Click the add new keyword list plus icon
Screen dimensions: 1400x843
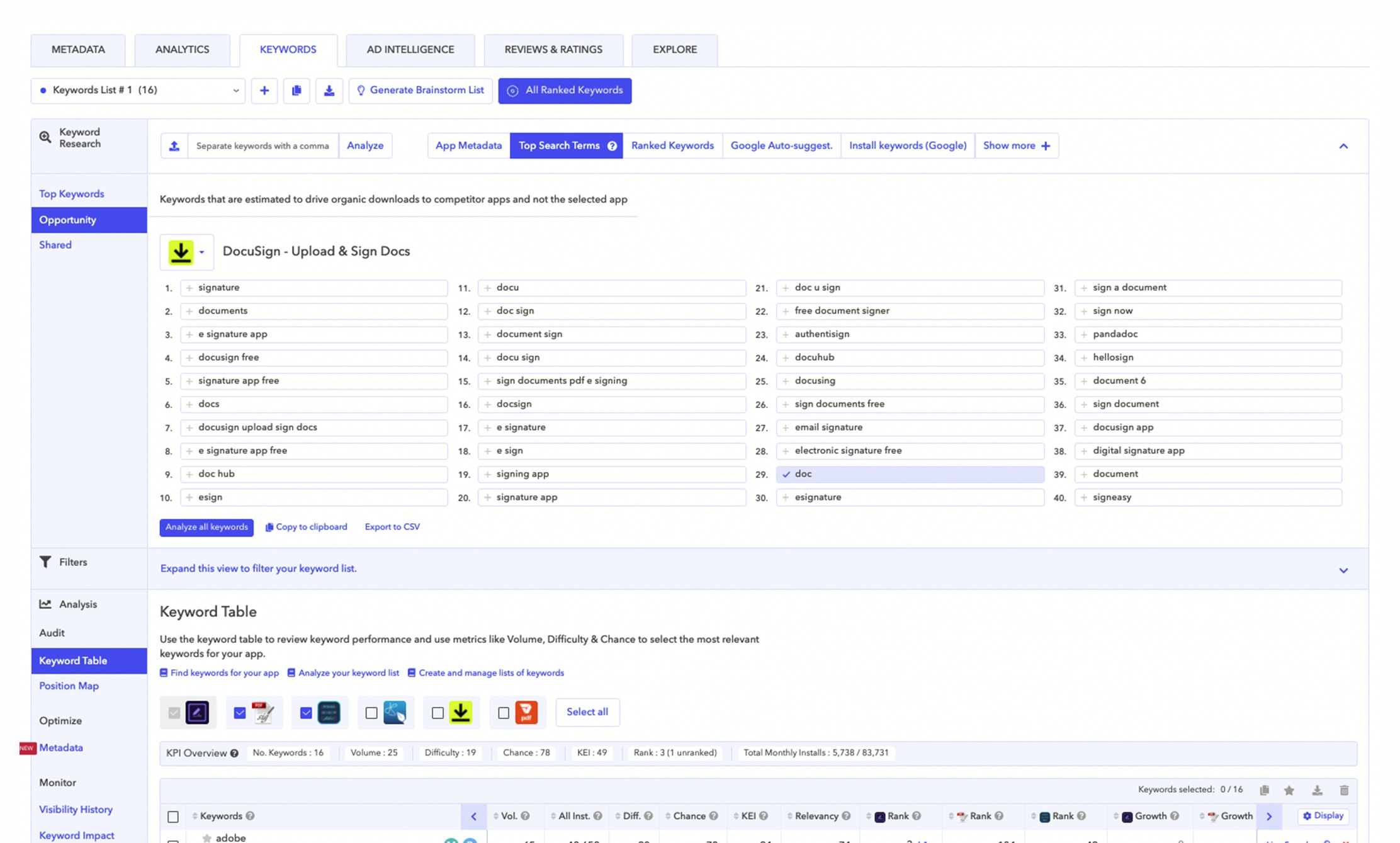point(264,91)
